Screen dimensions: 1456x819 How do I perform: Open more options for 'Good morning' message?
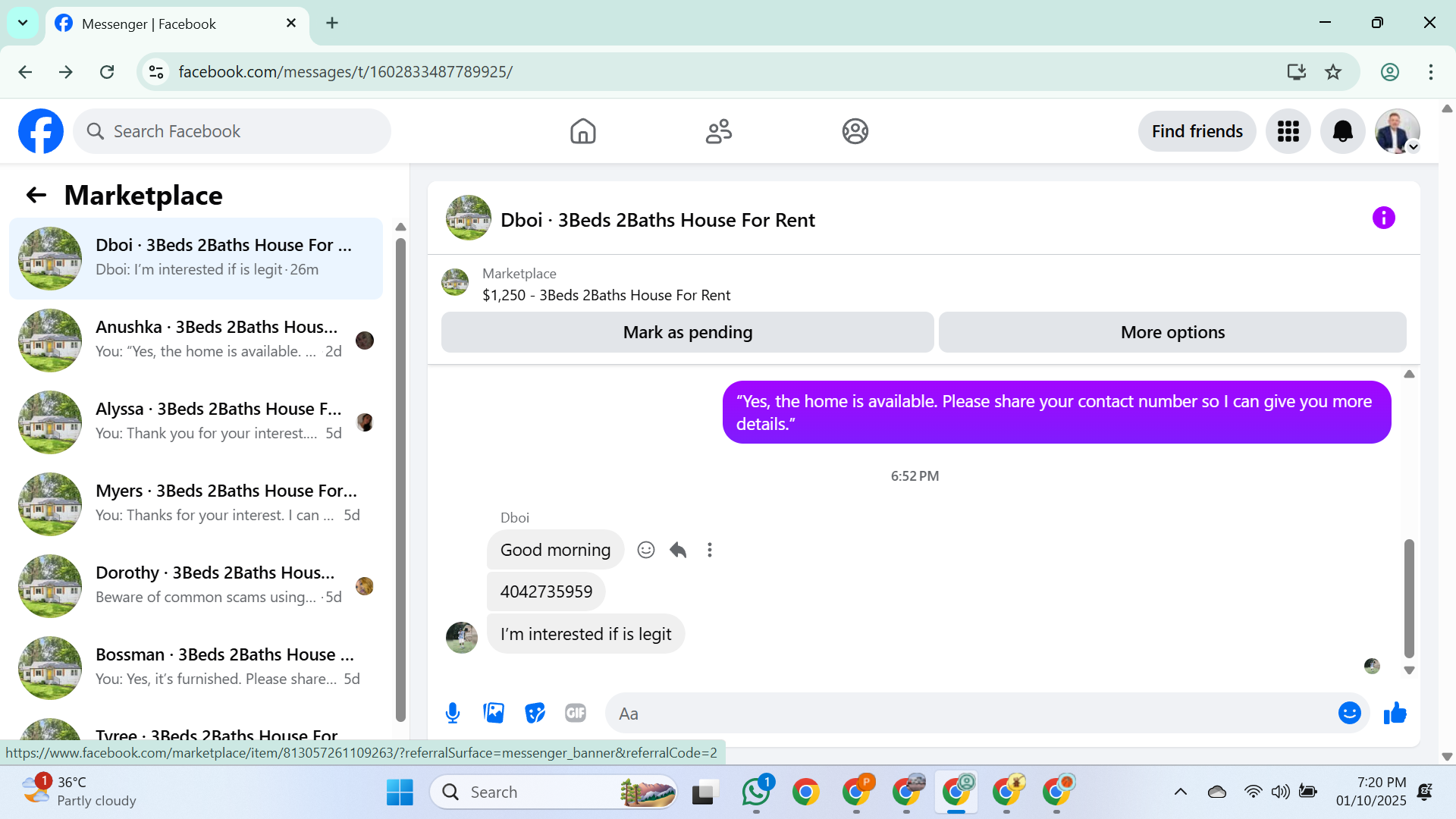pyautogui.click(x=710, y=550)
